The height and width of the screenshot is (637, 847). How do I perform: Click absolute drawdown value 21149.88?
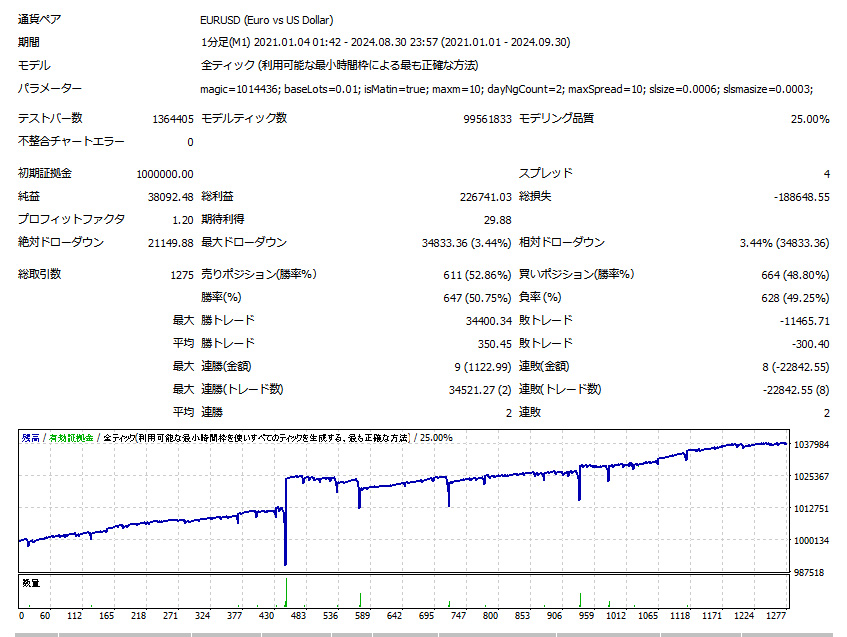pyautogui.click(x=171, y=243)
